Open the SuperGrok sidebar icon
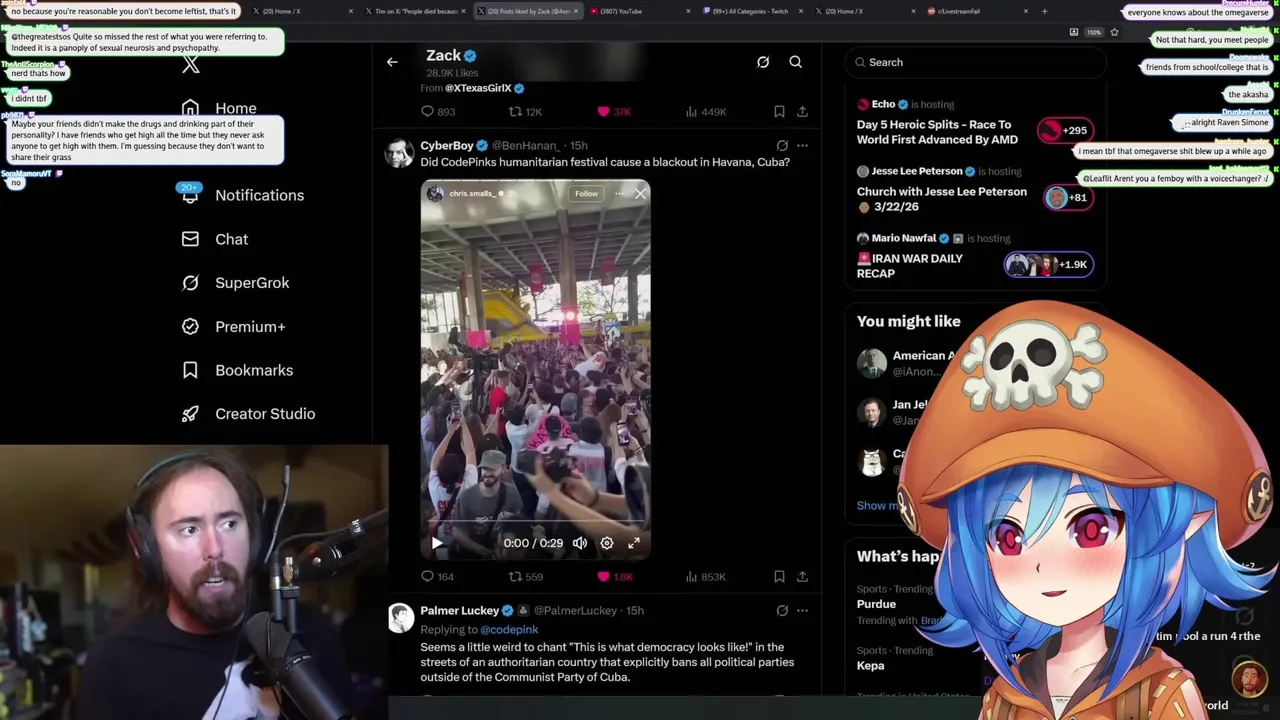Screen dimensions: 1280x720 190,283
